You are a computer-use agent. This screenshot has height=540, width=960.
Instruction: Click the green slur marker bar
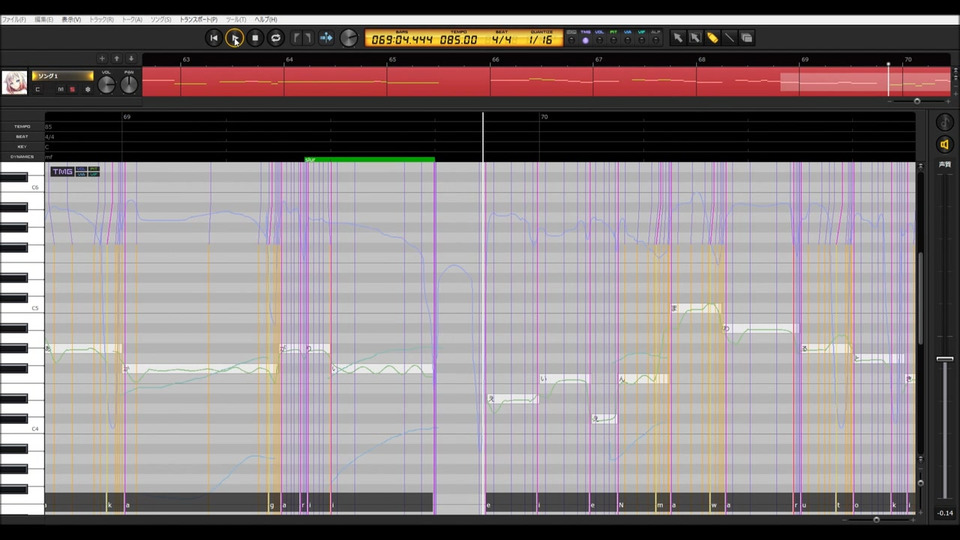(x=370, y=159)
